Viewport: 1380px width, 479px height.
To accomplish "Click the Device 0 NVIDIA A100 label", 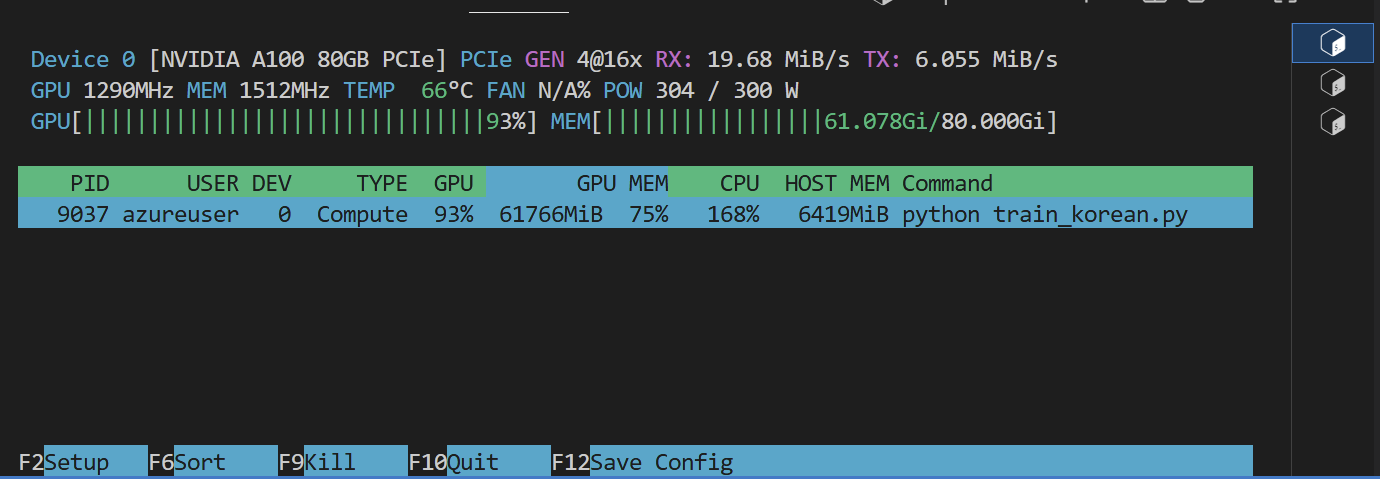I will pos(240,60).
